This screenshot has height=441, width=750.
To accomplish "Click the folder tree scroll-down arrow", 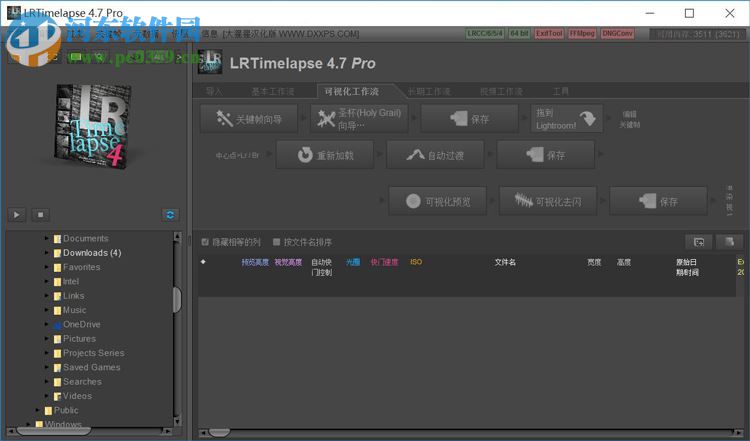I will [x=177, y=421].
